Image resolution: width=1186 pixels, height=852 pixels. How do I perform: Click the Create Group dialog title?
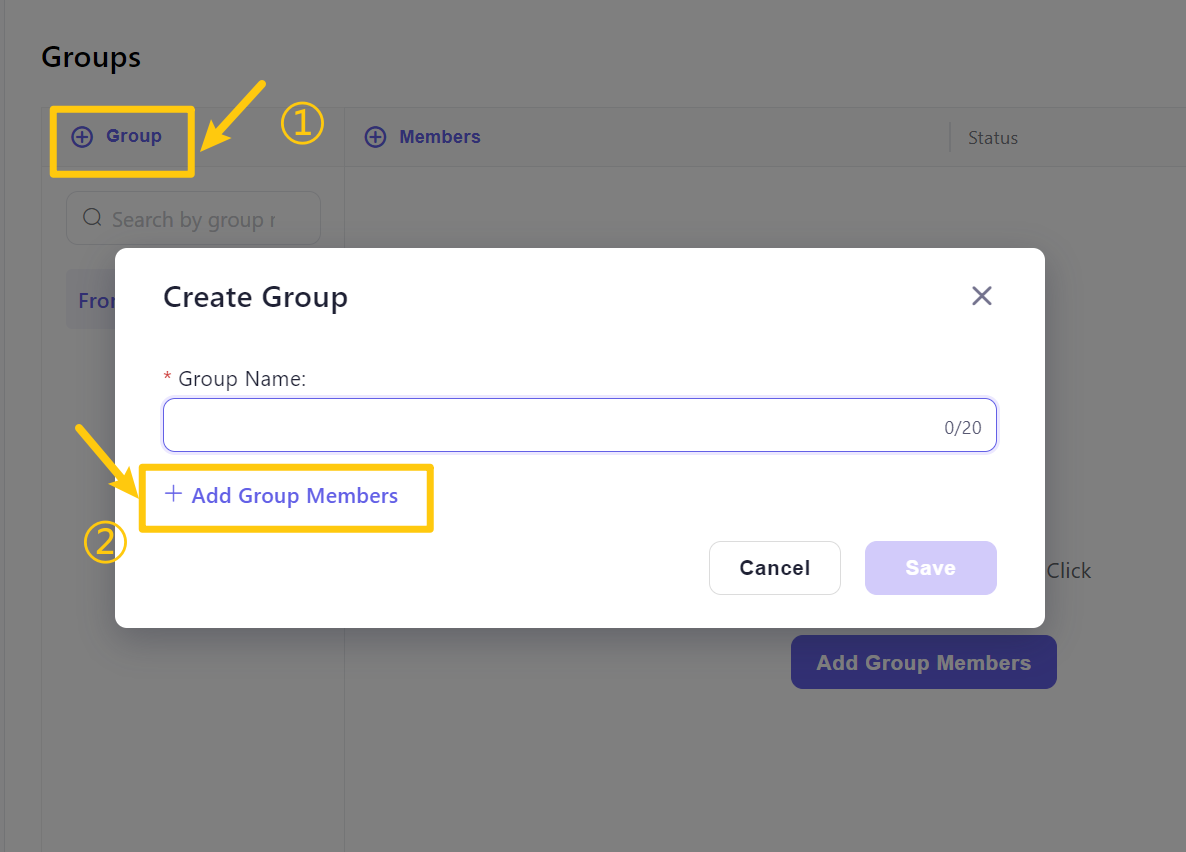pyautogui.click(x=255, y=297)
